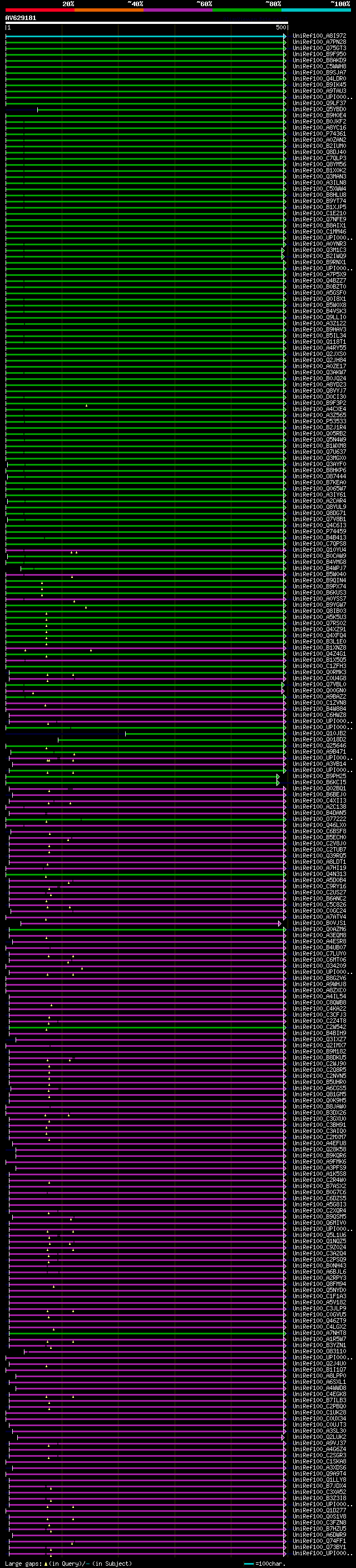Select the AV629181 query label
The image size is (356, 1568).
(21, 18)
